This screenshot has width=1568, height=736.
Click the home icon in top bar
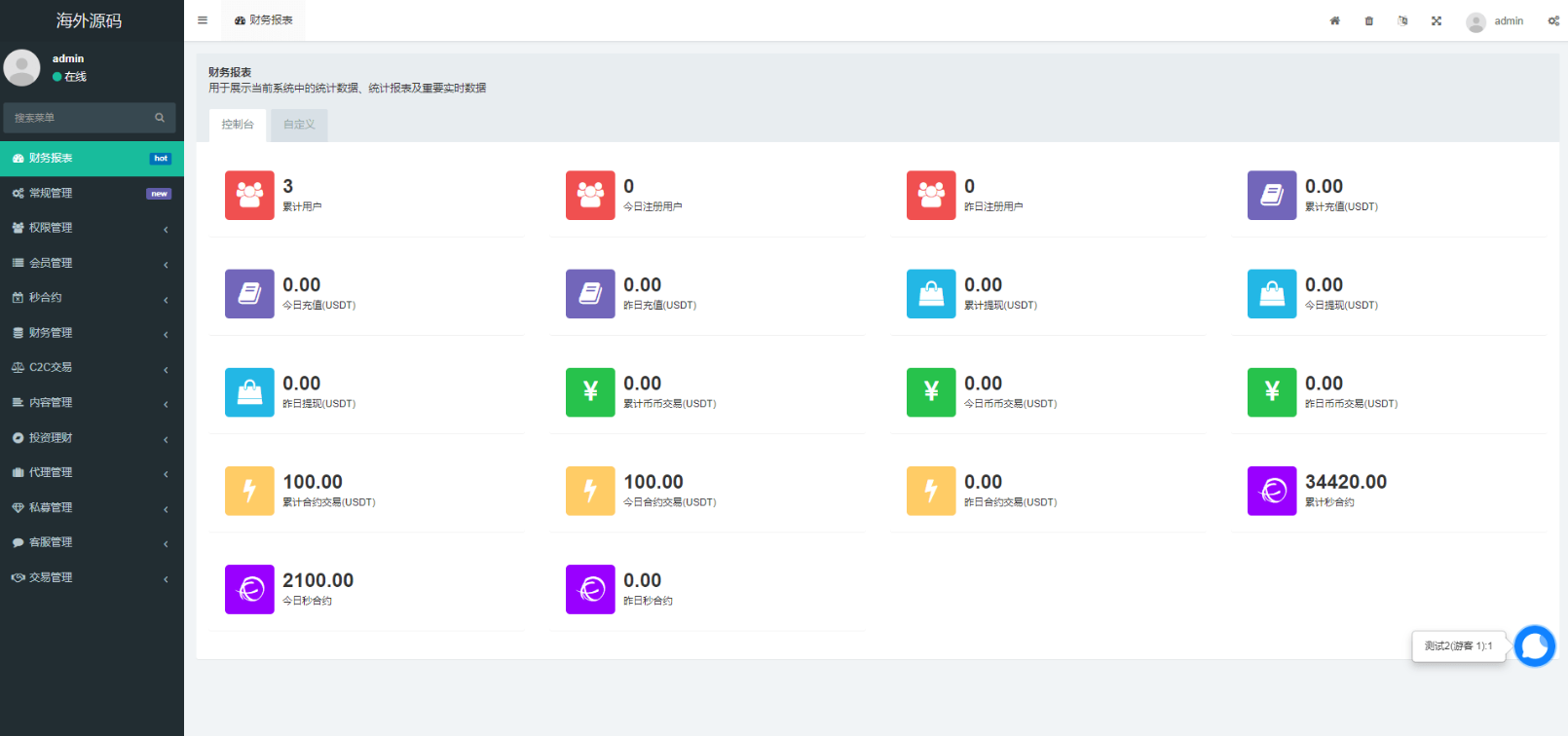[1334, 20]
